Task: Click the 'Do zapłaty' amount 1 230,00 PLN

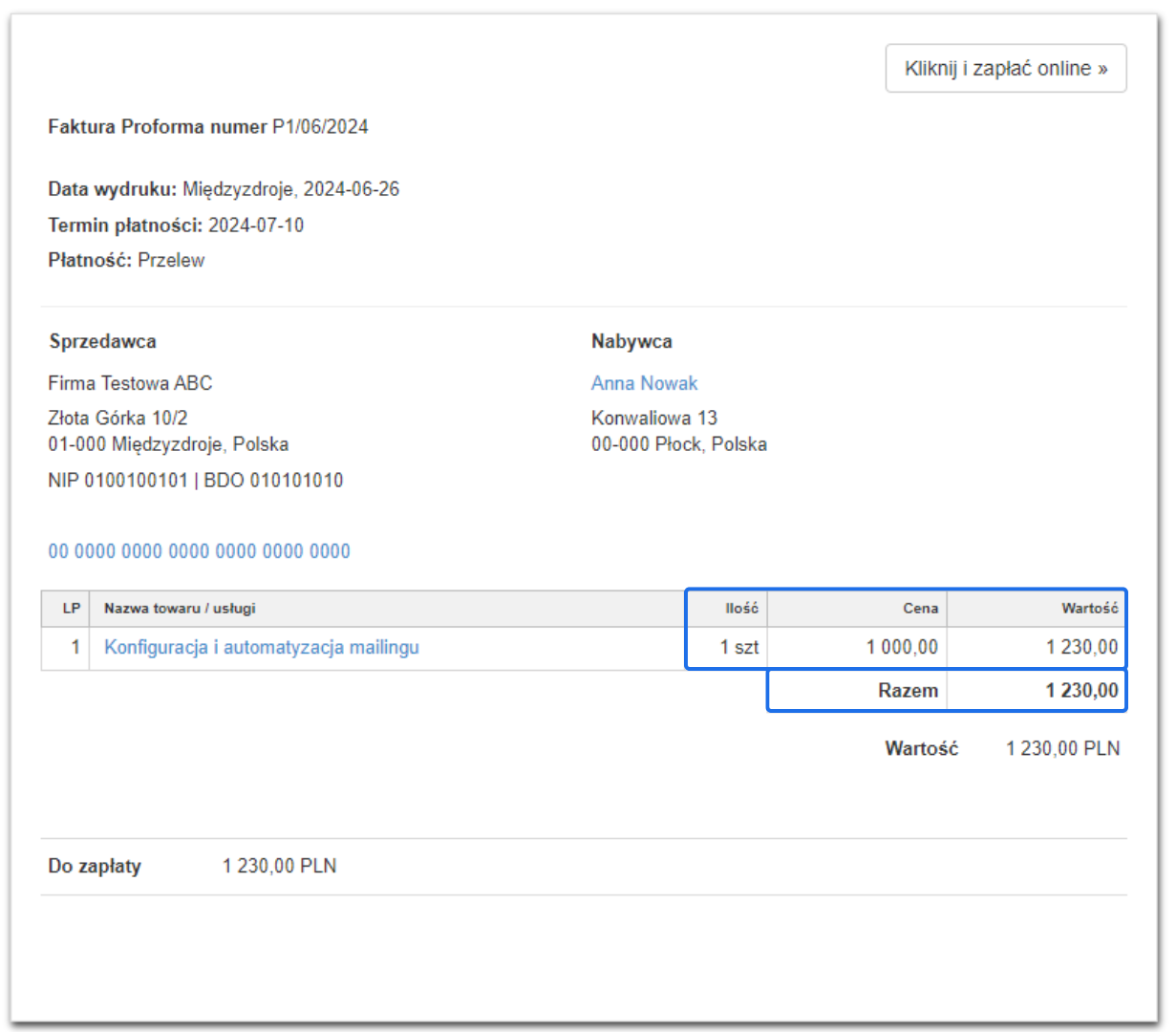Action: coord(279,866)
